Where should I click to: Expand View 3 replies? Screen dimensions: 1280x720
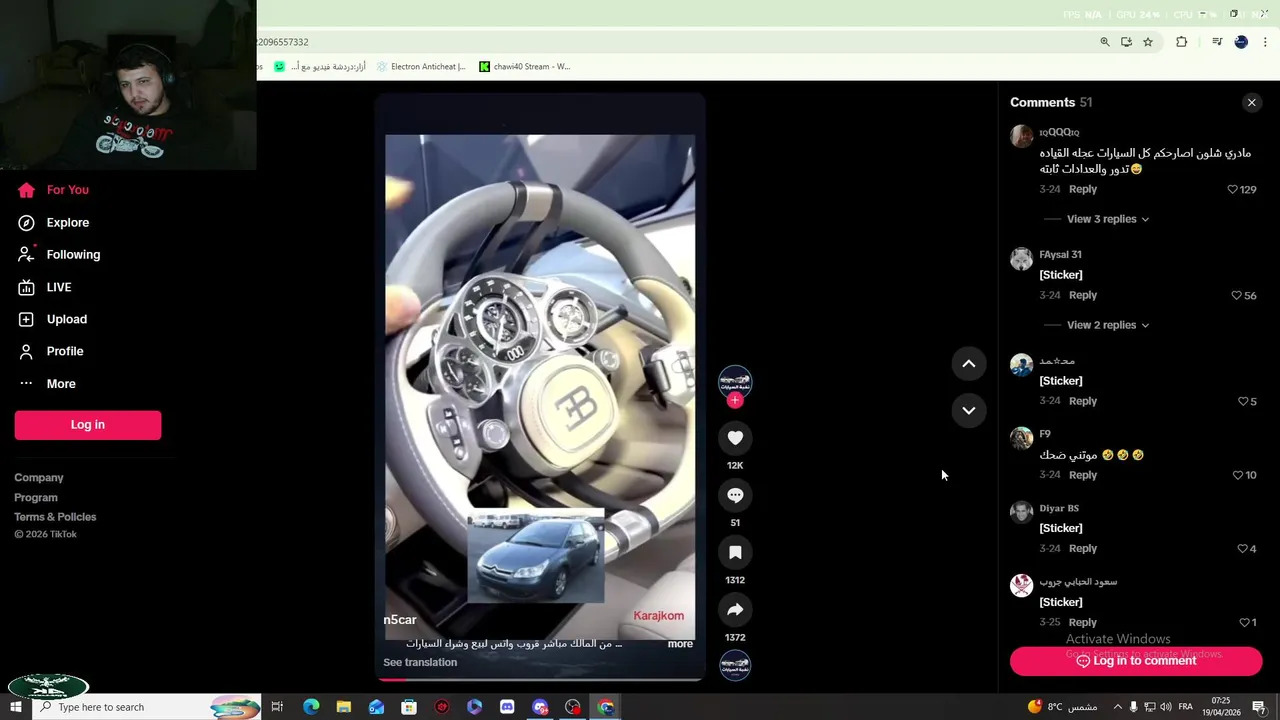1107,219
